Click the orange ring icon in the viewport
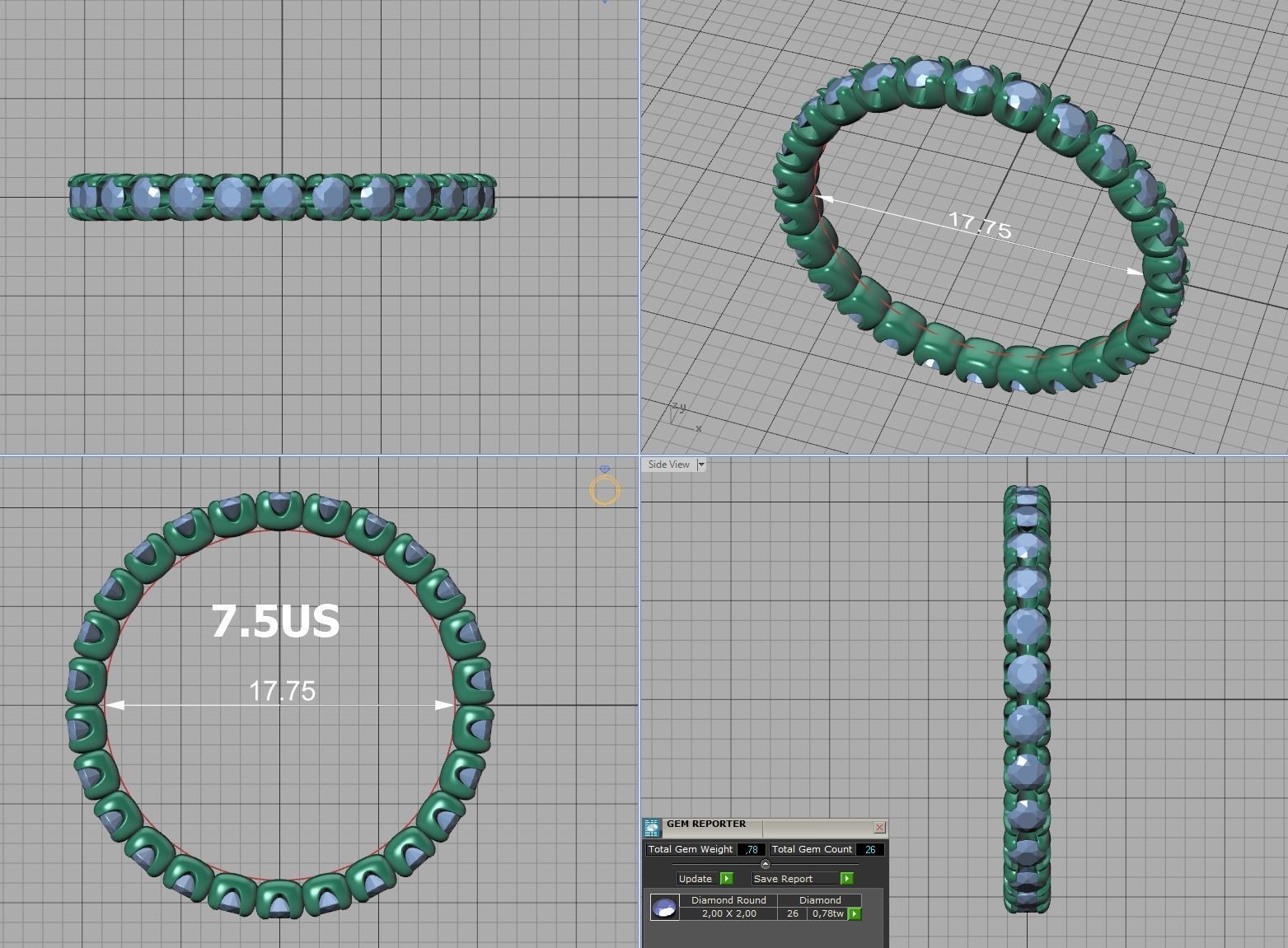 coord(605,486)
